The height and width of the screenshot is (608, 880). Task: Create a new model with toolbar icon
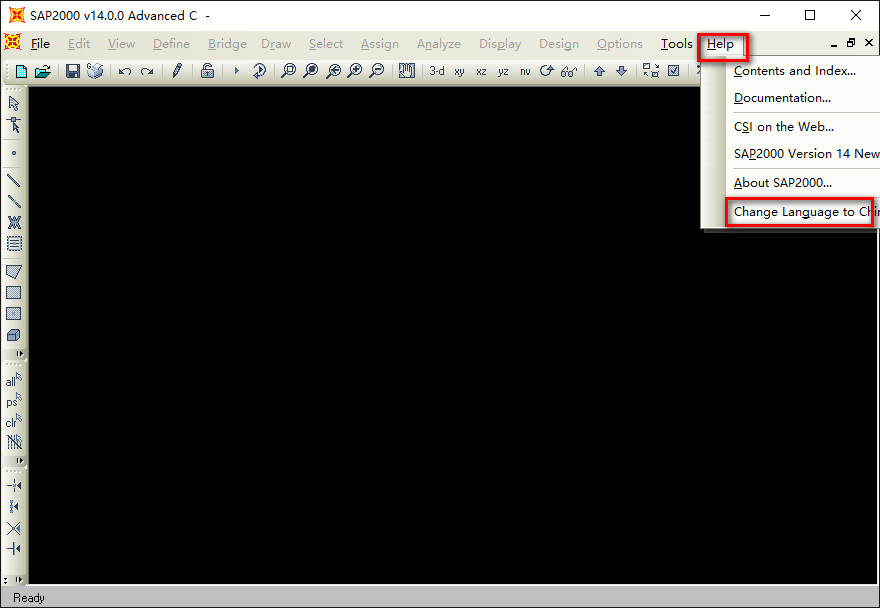click(x=21, y=71)
